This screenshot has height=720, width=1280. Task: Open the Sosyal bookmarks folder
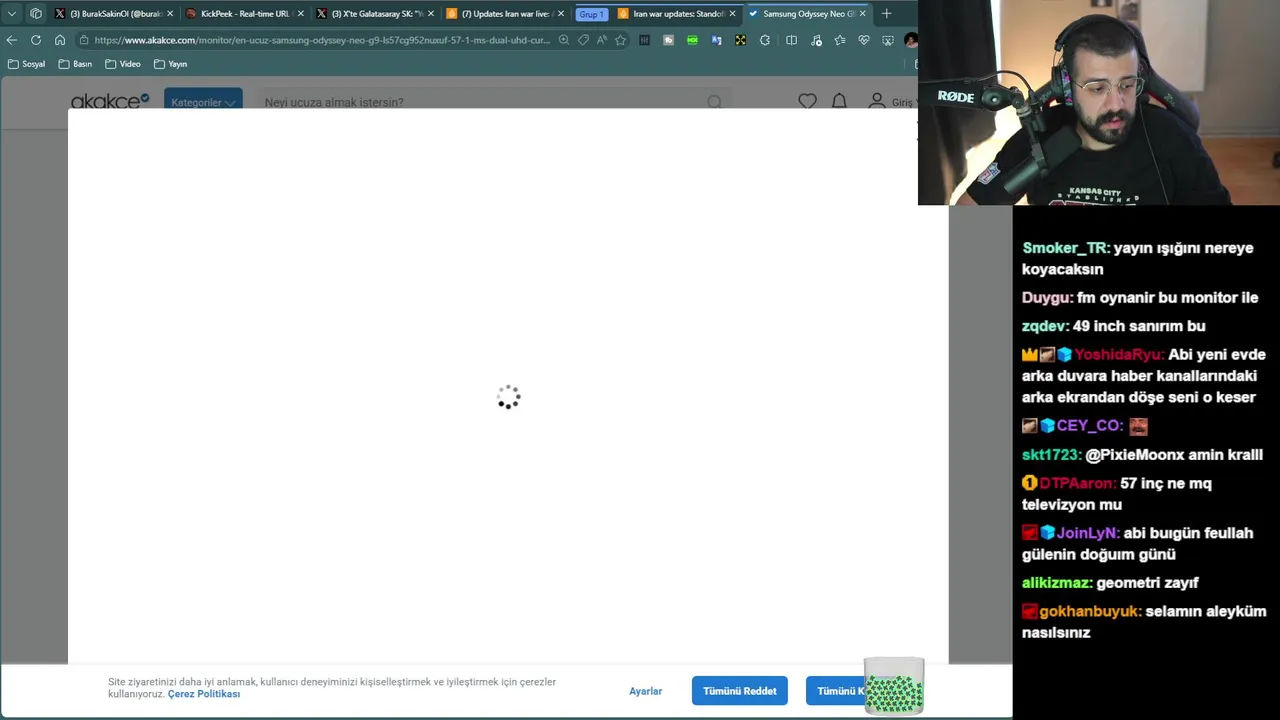tap(26, 64)
